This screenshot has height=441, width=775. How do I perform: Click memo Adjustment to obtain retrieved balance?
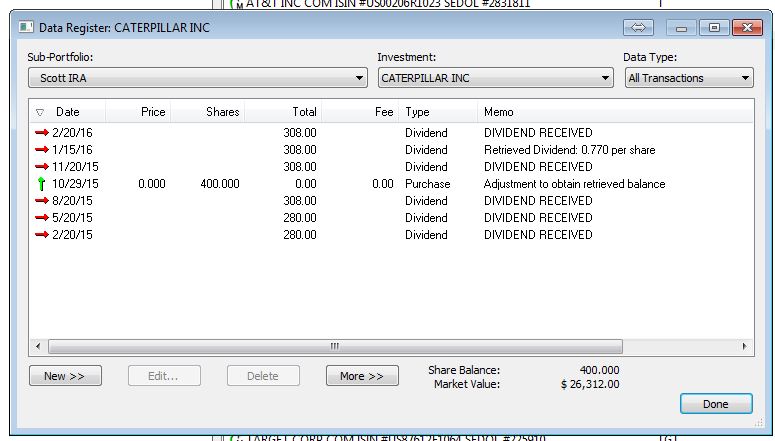pyautogui.click(x=574, y=184)
